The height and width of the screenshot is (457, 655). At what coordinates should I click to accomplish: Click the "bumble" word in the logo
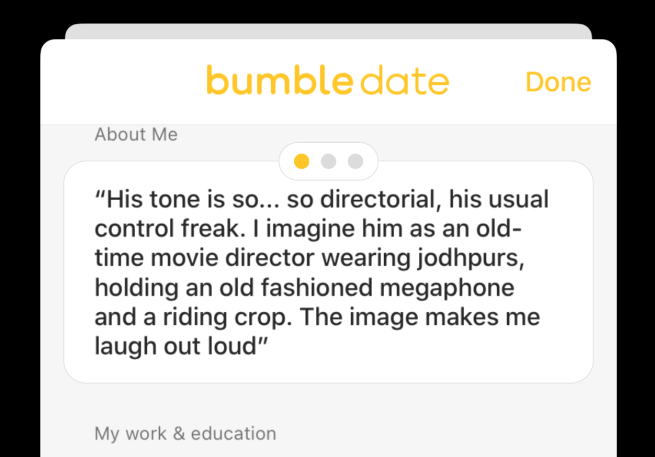(267, 81)
